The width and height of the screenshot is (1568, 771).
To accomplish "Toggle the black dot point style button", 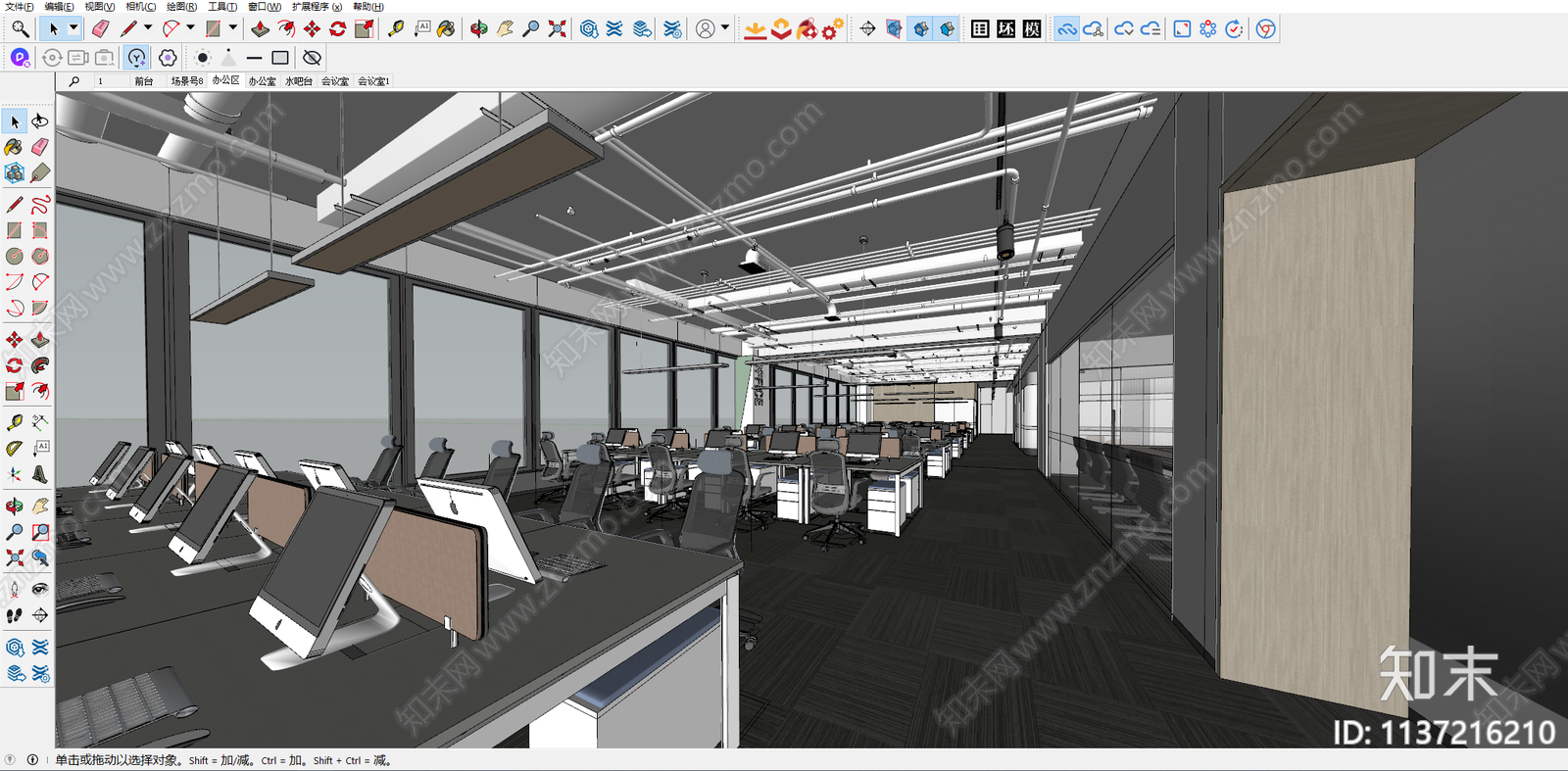I will point(203,58).
